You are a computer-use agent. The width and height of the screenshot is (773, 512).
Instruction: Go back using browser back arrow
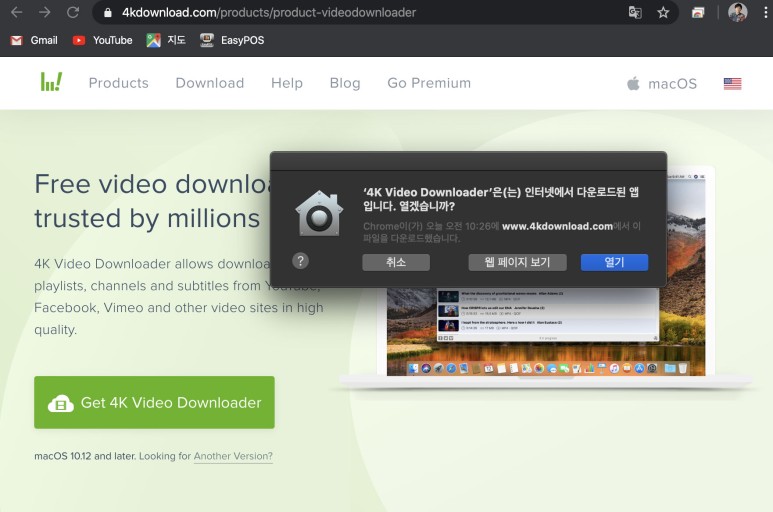(16, 12)
